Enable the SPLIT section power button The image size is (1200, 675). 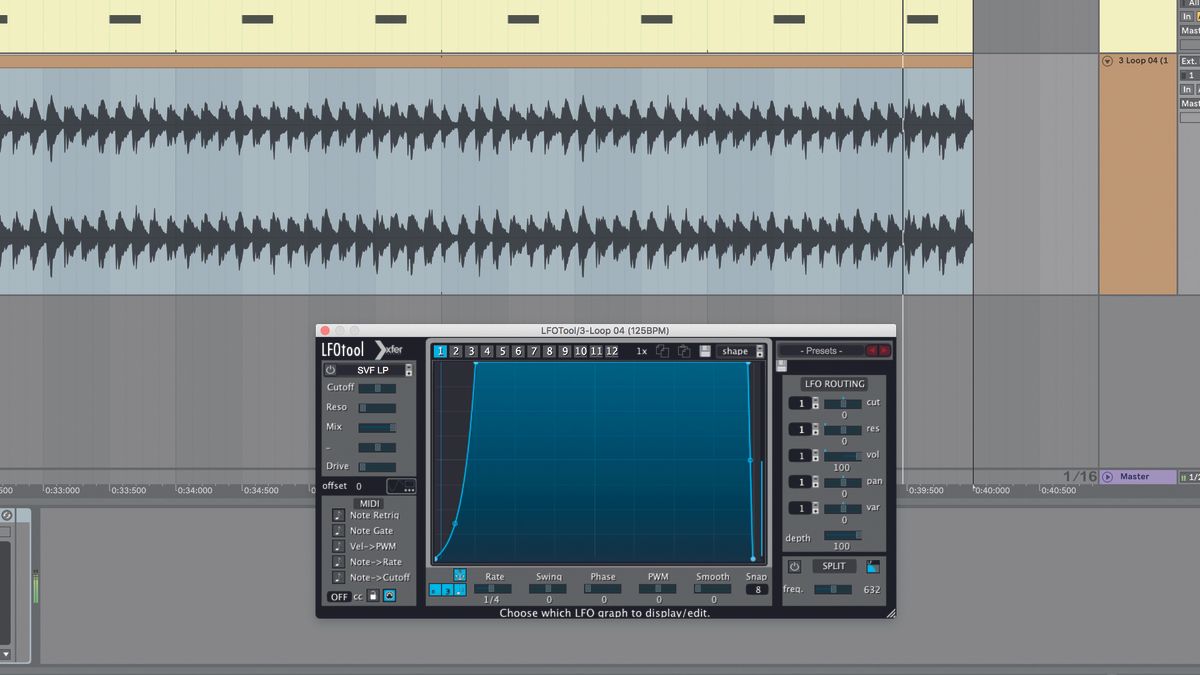(x=795, y=566)
